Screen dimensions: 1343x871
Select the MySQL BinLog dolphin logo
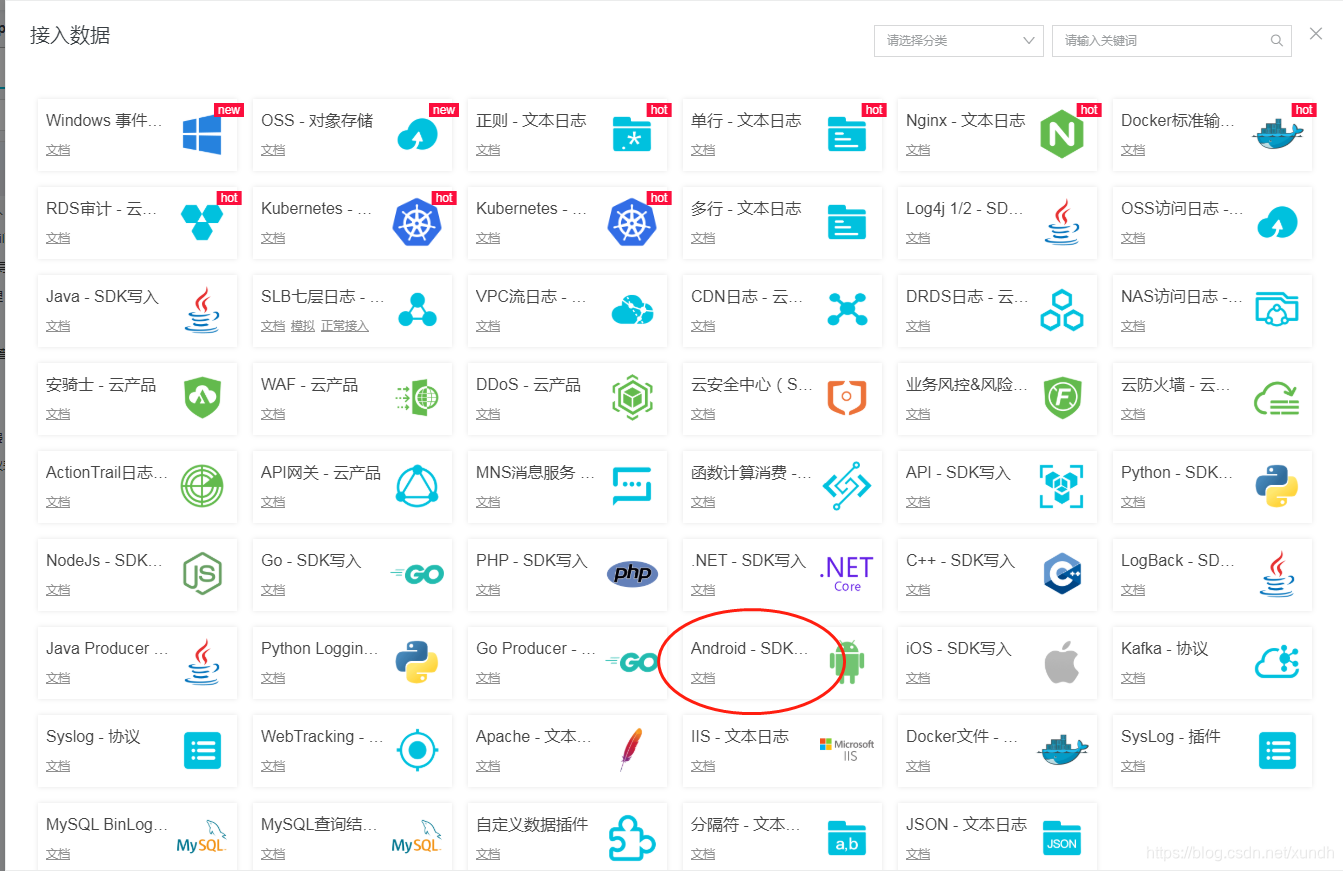click(x=202, y=838)
